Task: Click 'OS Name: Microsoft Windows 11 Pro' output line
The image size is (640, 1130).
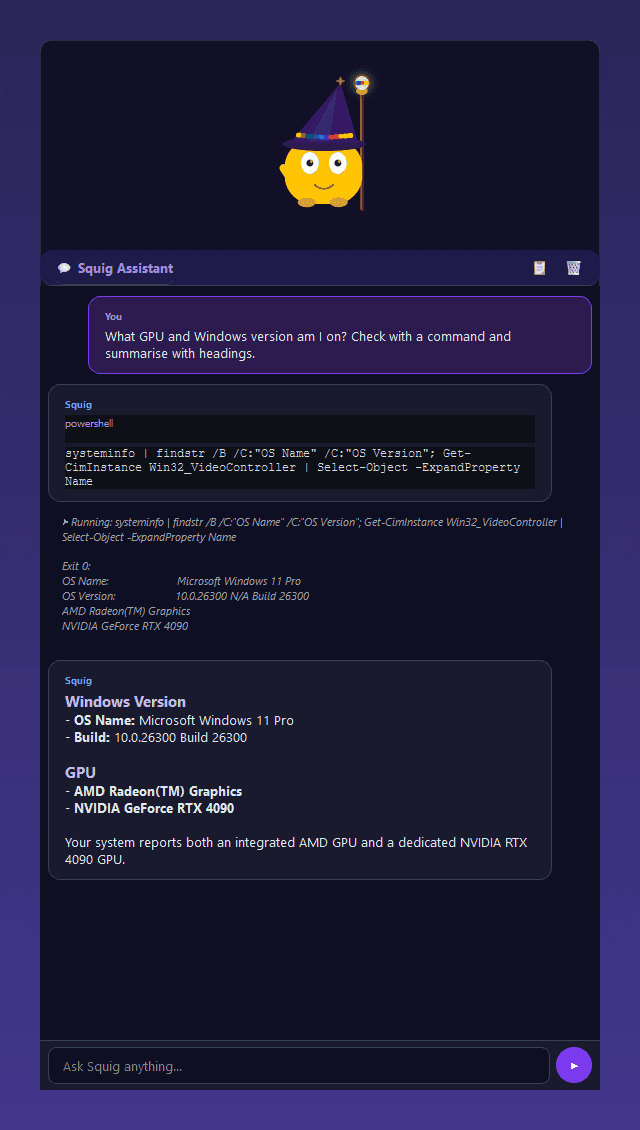Action: (x=182, y=581)
